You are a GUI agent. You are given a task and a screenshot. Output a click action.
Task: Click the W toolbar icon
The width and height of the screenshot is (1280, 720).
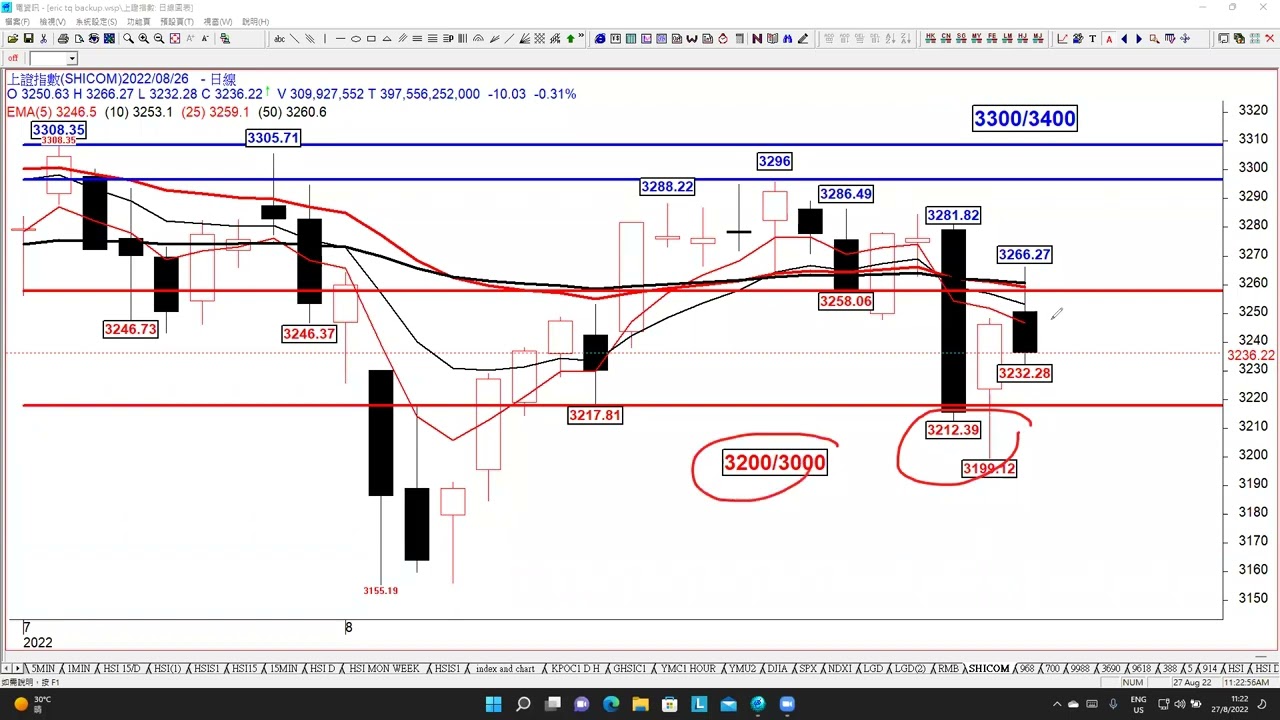(x=692, y=39)
